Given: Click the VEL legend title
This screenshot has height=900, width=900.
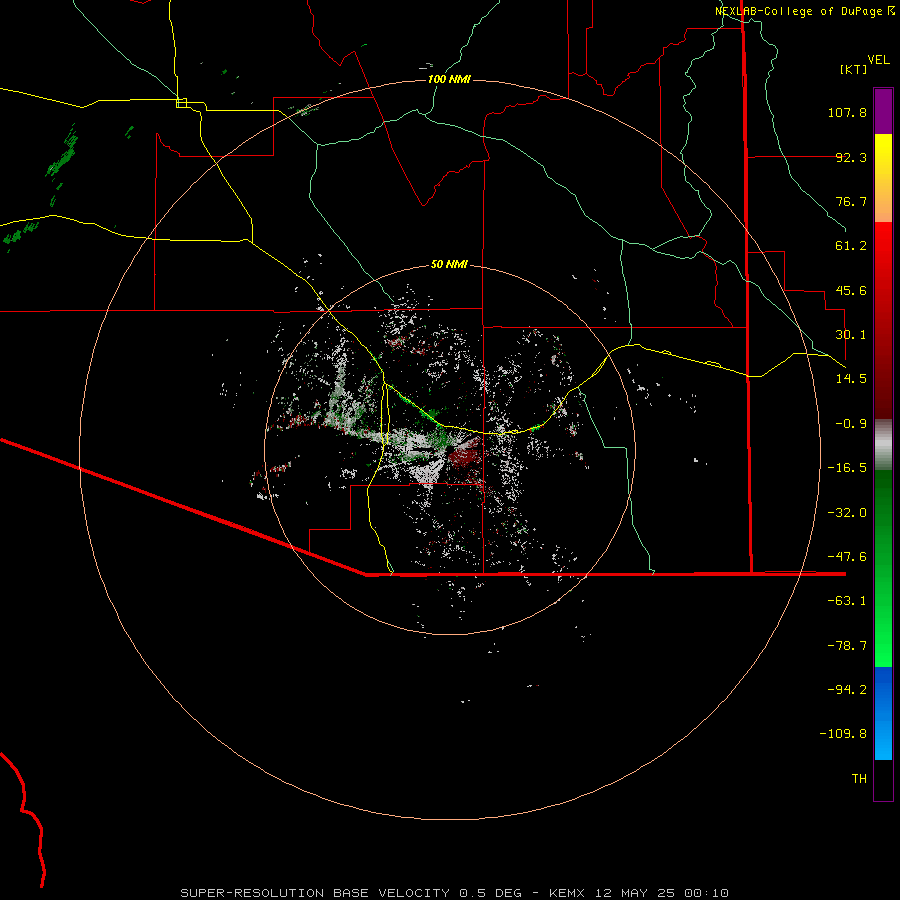Looking at the screenshot, I should (x=878, y=60).
